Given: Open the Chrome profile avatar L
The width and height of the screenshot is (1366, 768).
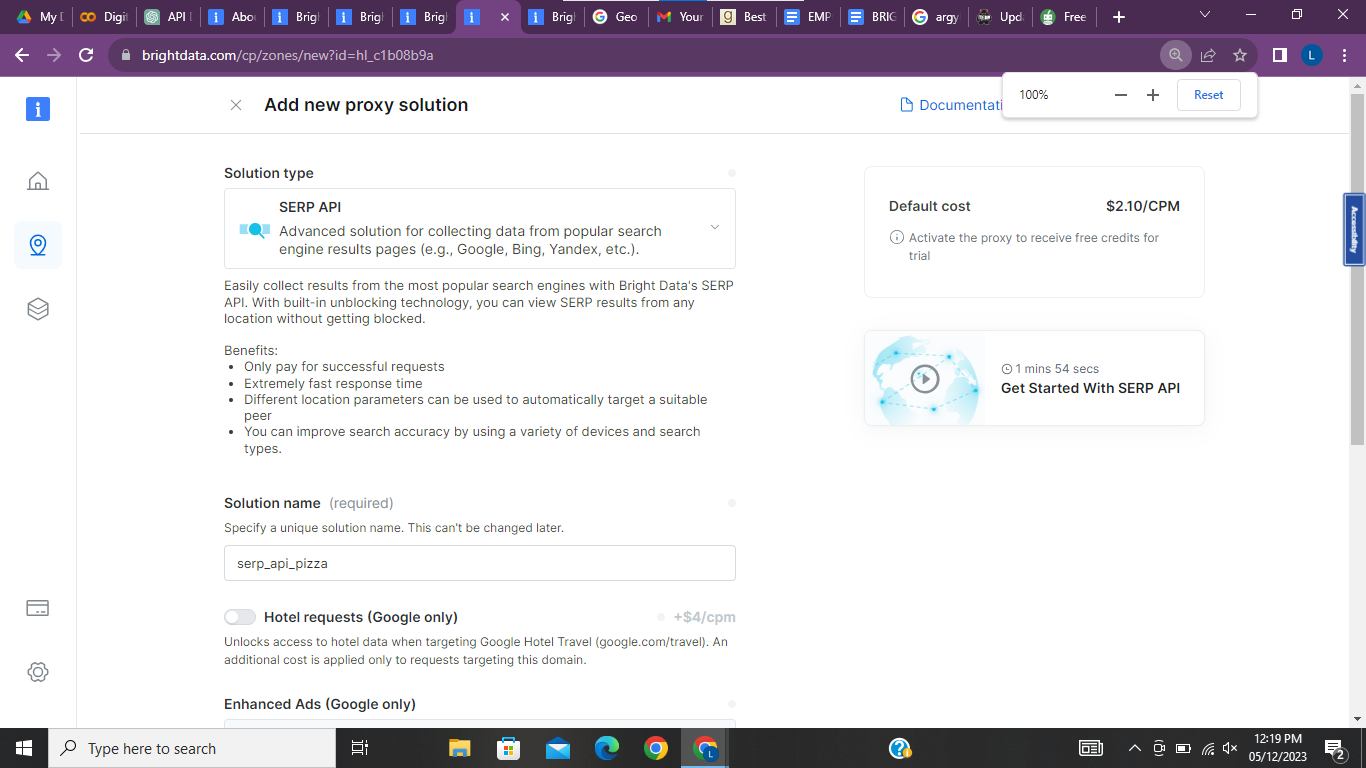Looking at the screenshot, I should pos(1312,55).
